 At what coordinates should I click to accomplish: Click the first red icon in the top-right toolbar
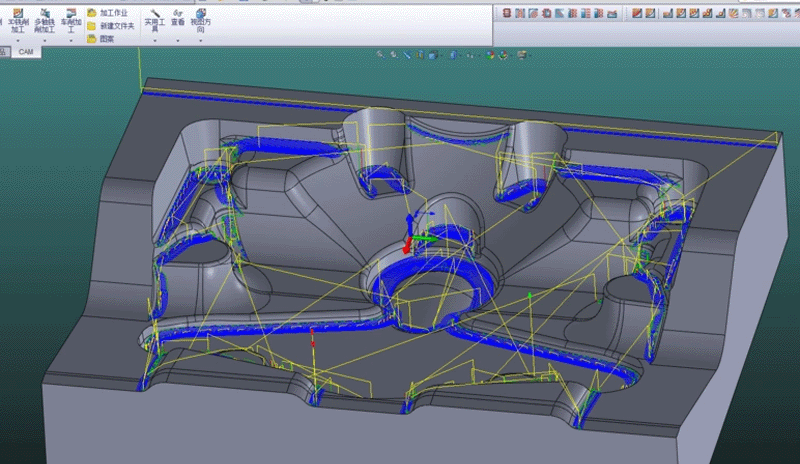point(507,13)
